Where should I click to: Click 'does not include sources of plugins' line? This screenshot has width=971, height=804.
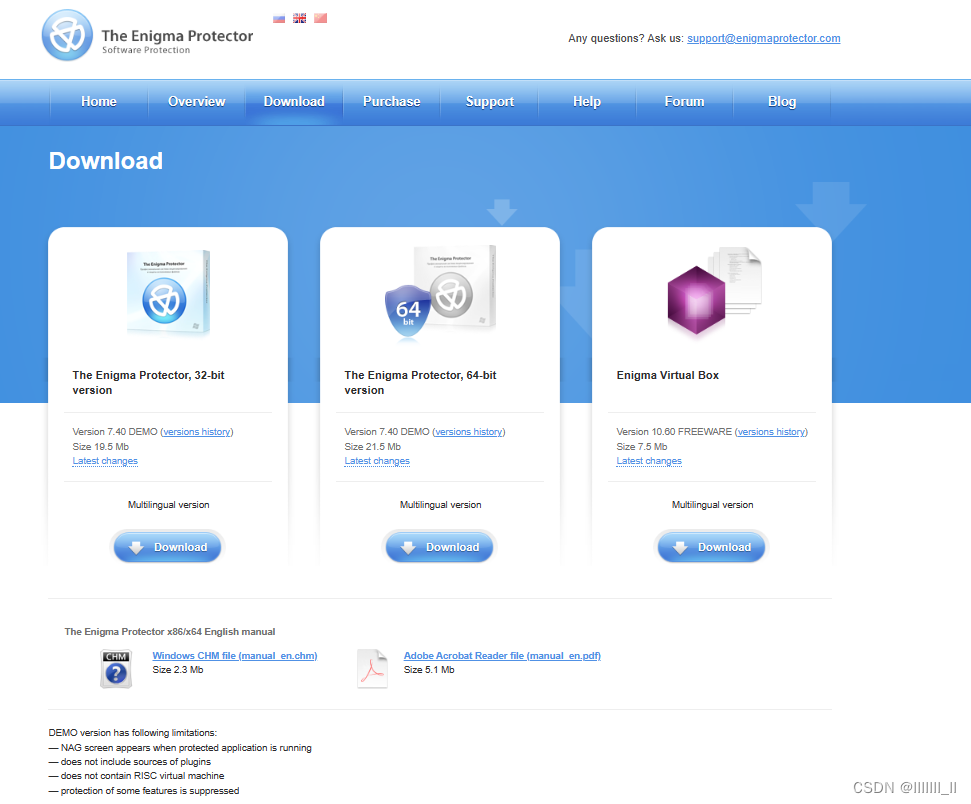129,762
